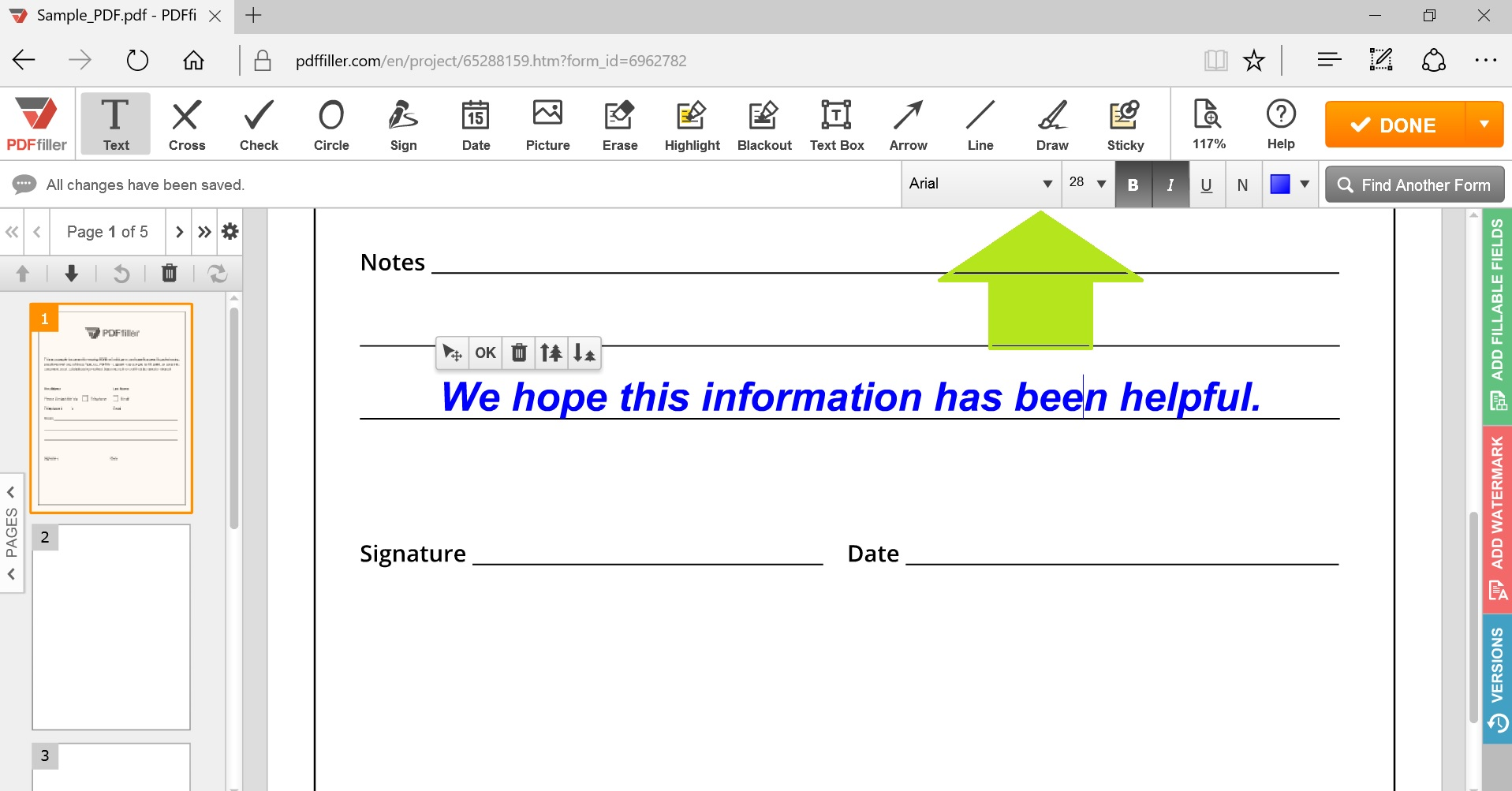
Task: Select the Blackout tool
Action: [x=763, y=124]
